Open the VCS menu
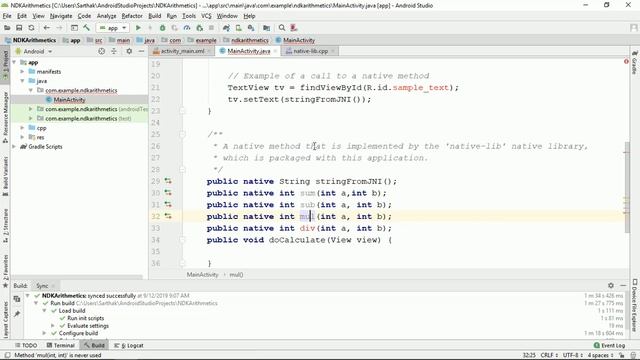Viewport: 640px width, 360px height. pos(206,16)
